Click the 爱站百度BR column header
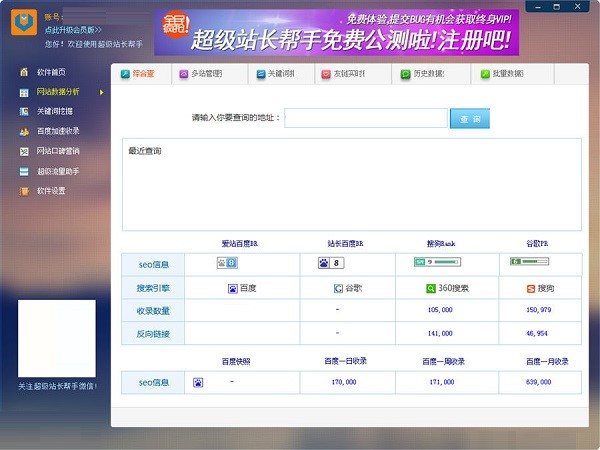This screenshot has width=600, height=450. 240,243
